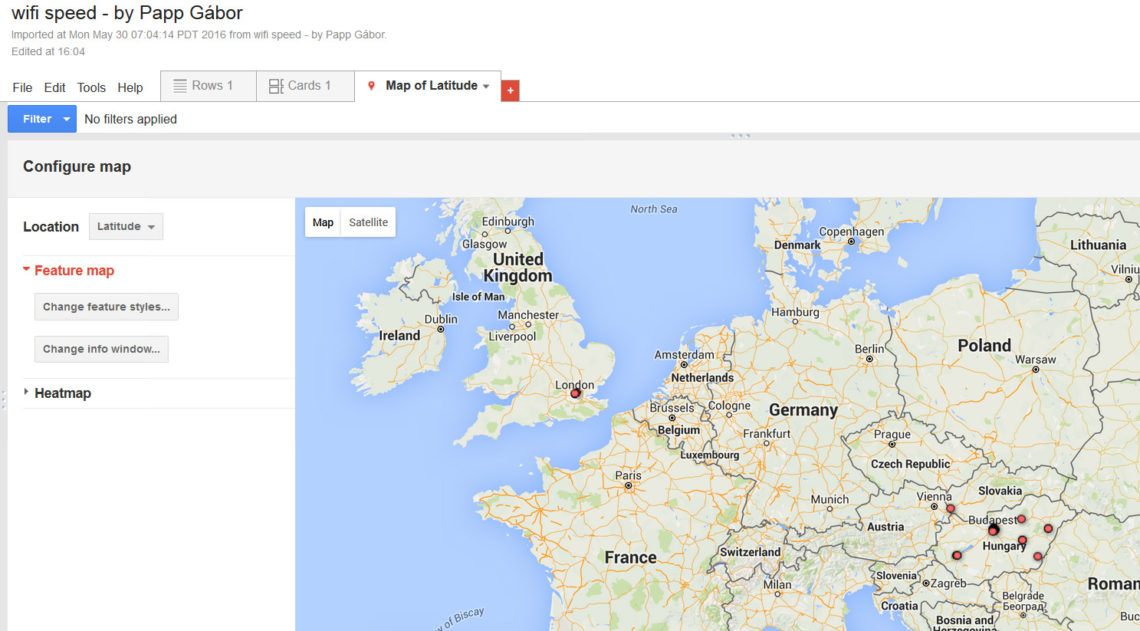The width and height of the screenshot is (1140, 631).
Task: Switch to the Rows 1 tab
Action: coord(208,86)
